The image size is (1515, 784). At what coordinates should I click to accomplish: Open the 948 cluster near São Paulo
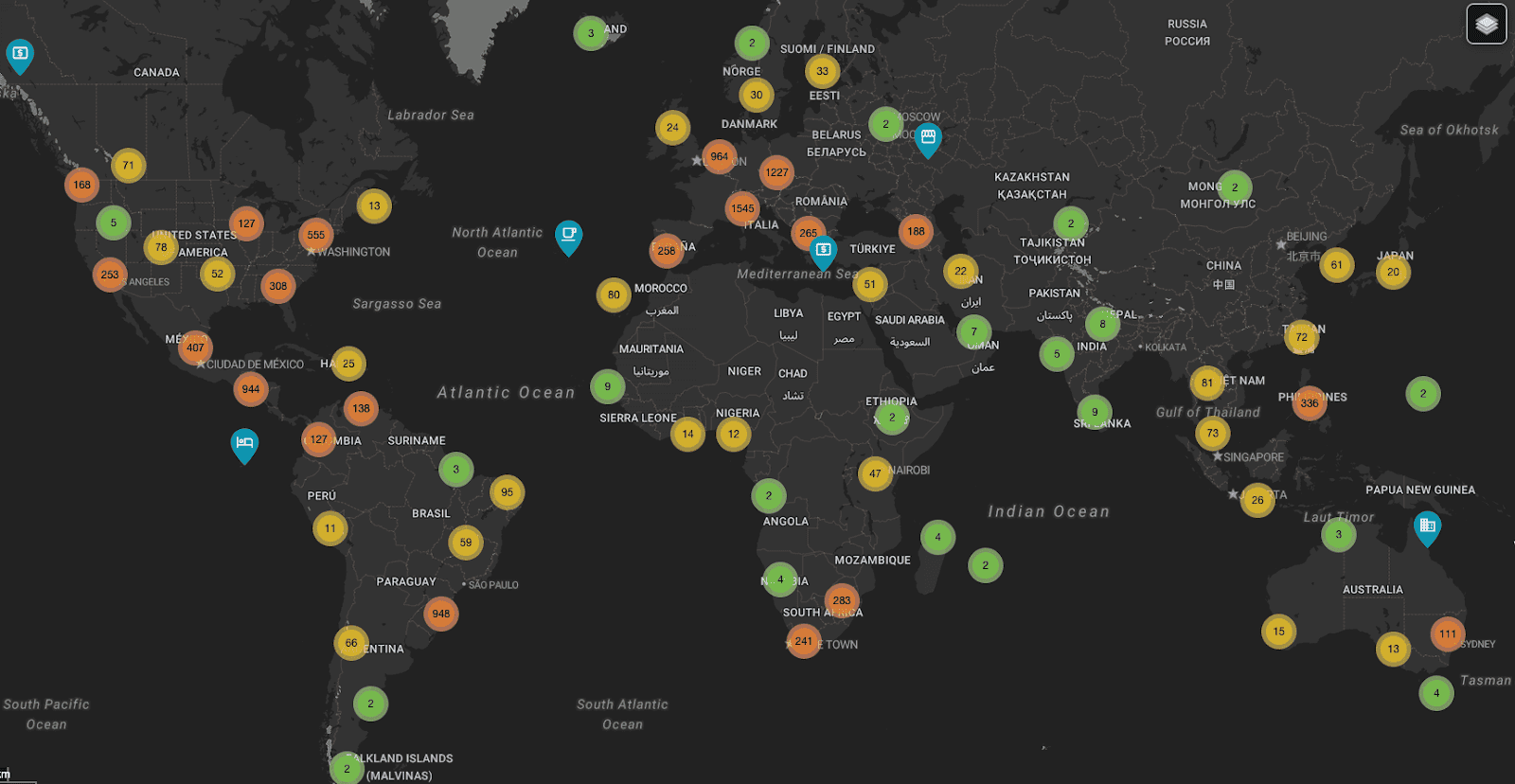(x=441, y=614)
